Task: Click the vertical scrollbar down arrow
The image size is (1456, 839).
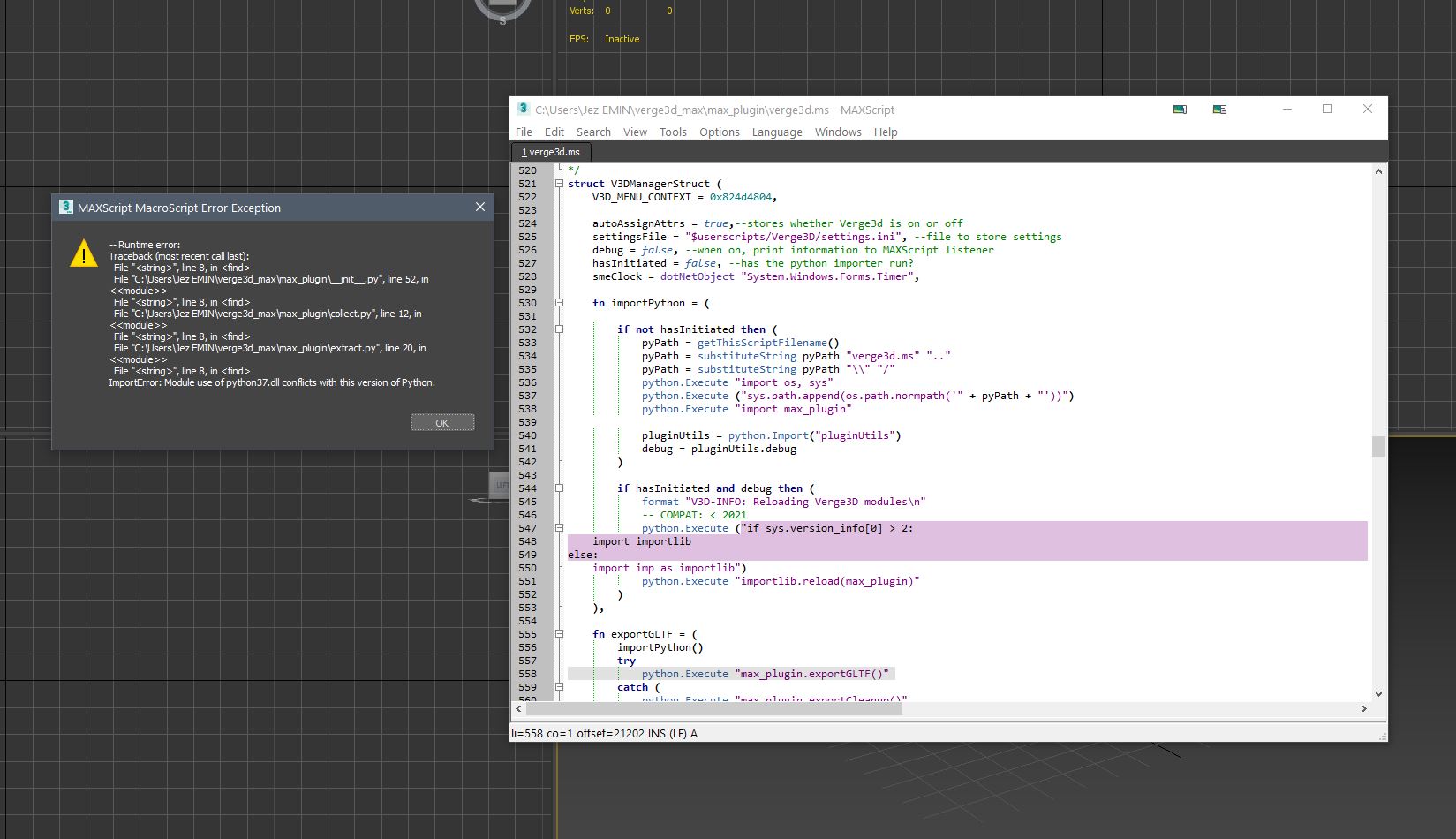Action: [x=1378, y=695]
